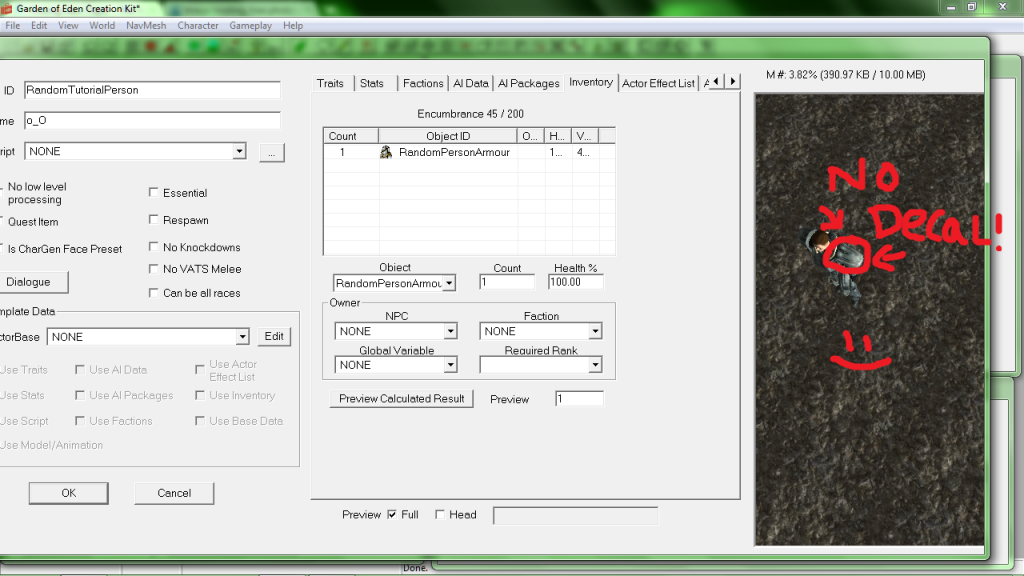1024x576 pixels.
Task: Expand the Global Variable dropdown
Action: [x=451, y=365]
